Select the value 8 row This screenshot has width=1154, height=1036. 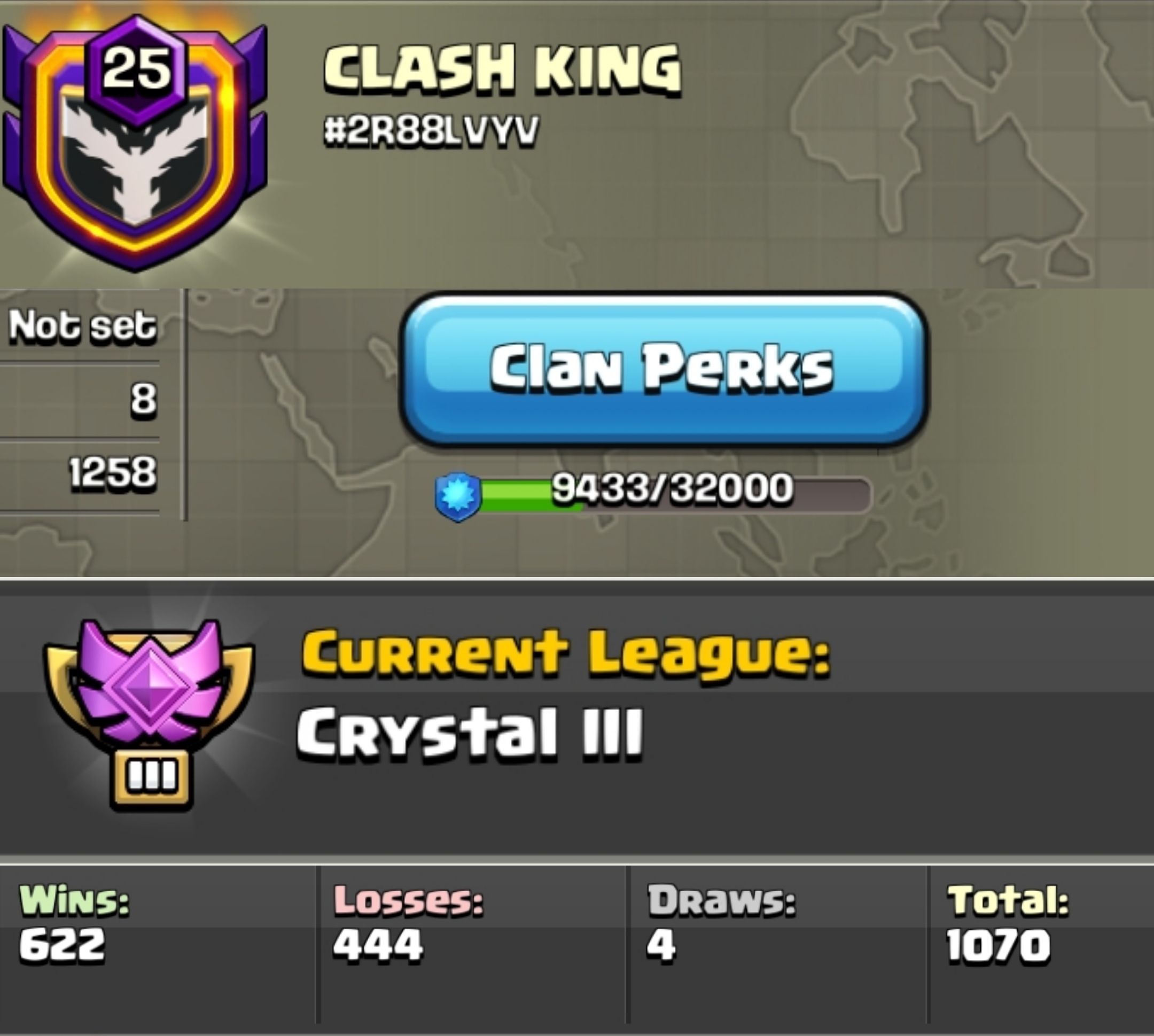point(80,399)
